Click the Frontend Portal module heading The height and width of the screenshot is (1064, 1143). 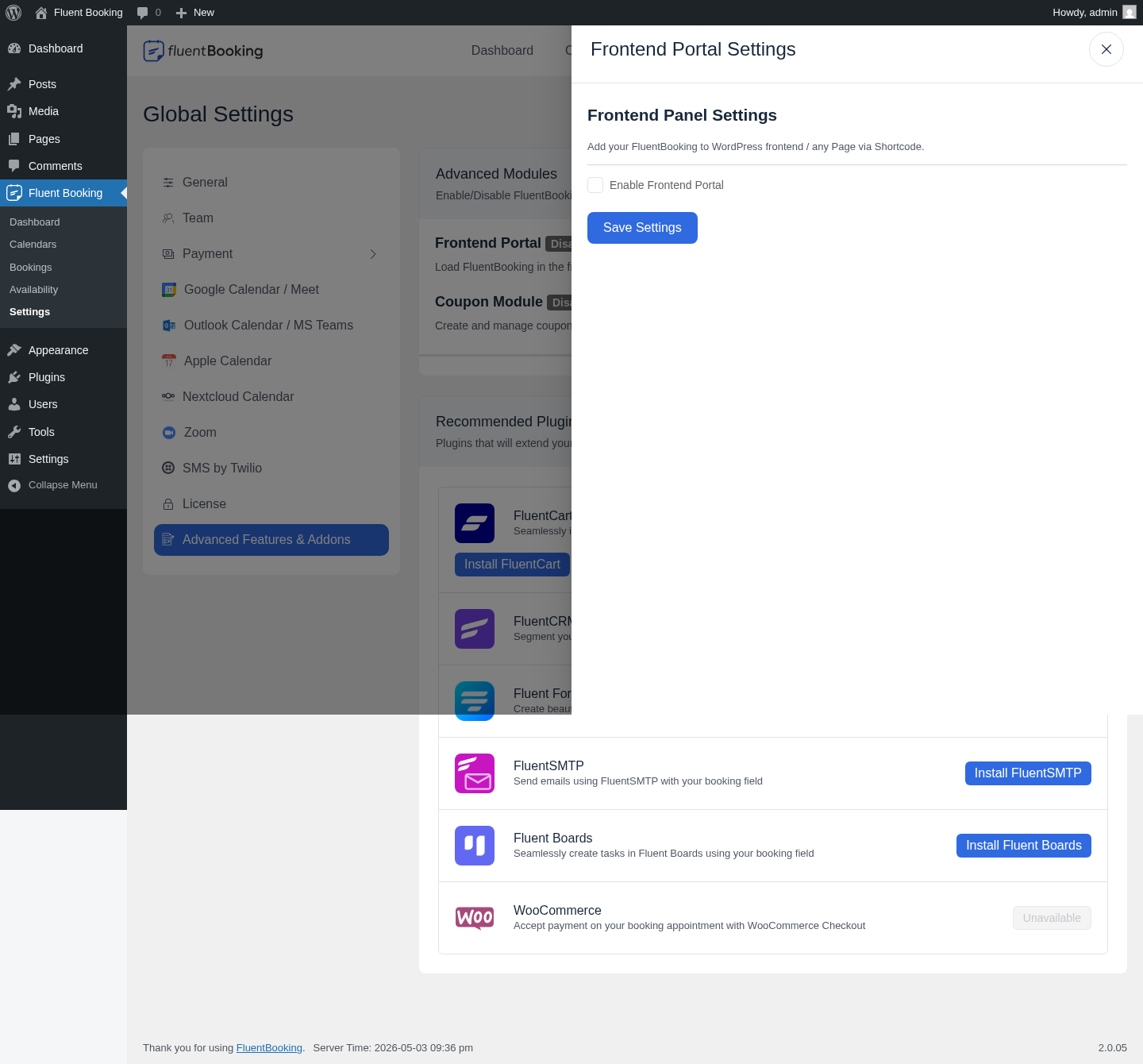pyautogui.click(x=488, y=243)
